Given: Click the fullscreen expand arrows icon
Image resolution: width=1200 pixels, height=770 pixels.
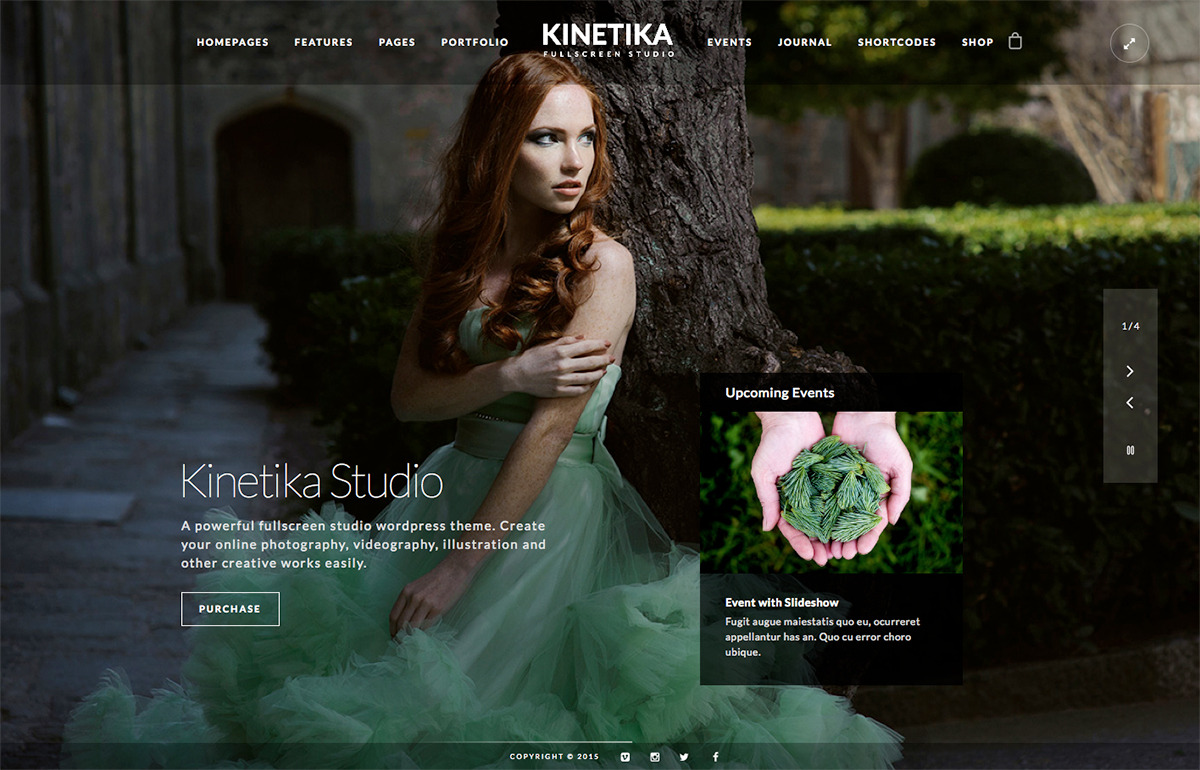Looking at the screenshot, I should tap(1129, 44).
